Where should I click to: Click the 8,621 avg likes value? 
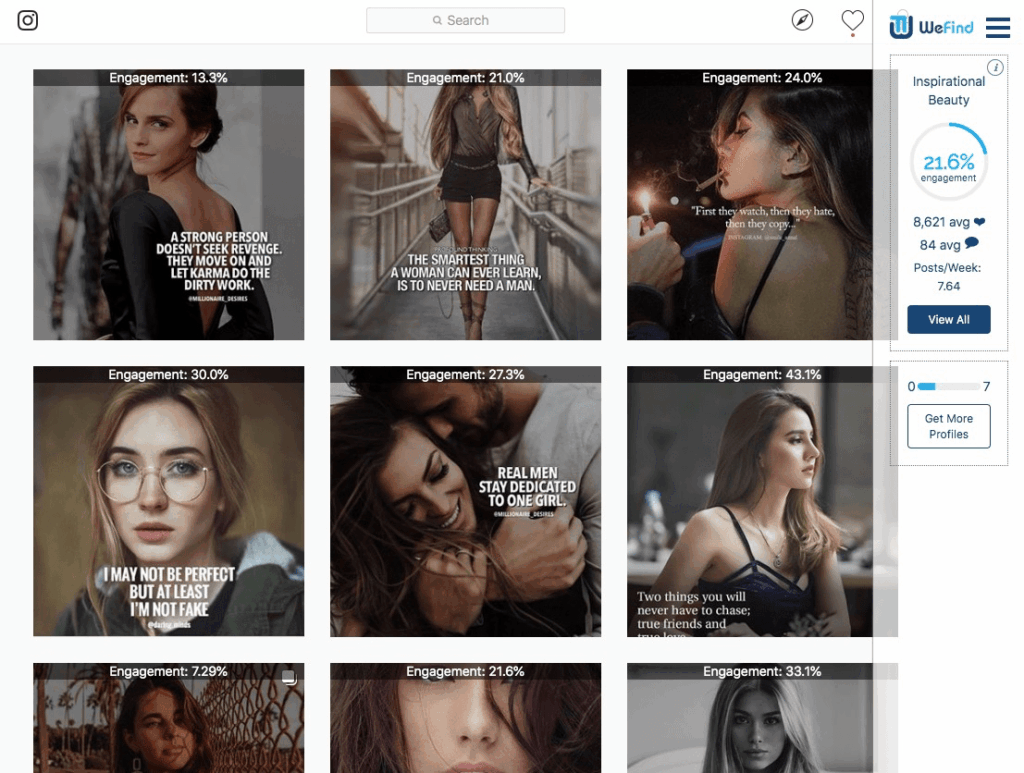[941, 222]
